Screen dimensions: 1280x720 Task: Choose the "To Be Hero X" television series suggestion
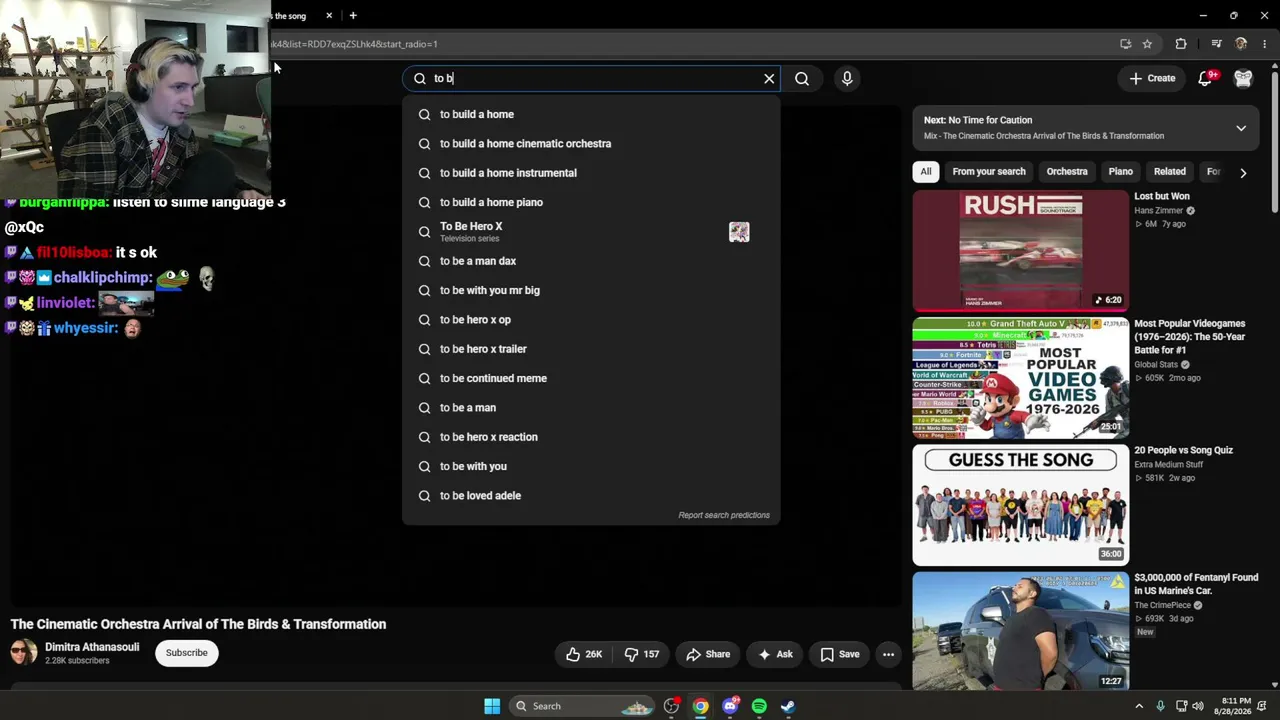pos(591,231)
